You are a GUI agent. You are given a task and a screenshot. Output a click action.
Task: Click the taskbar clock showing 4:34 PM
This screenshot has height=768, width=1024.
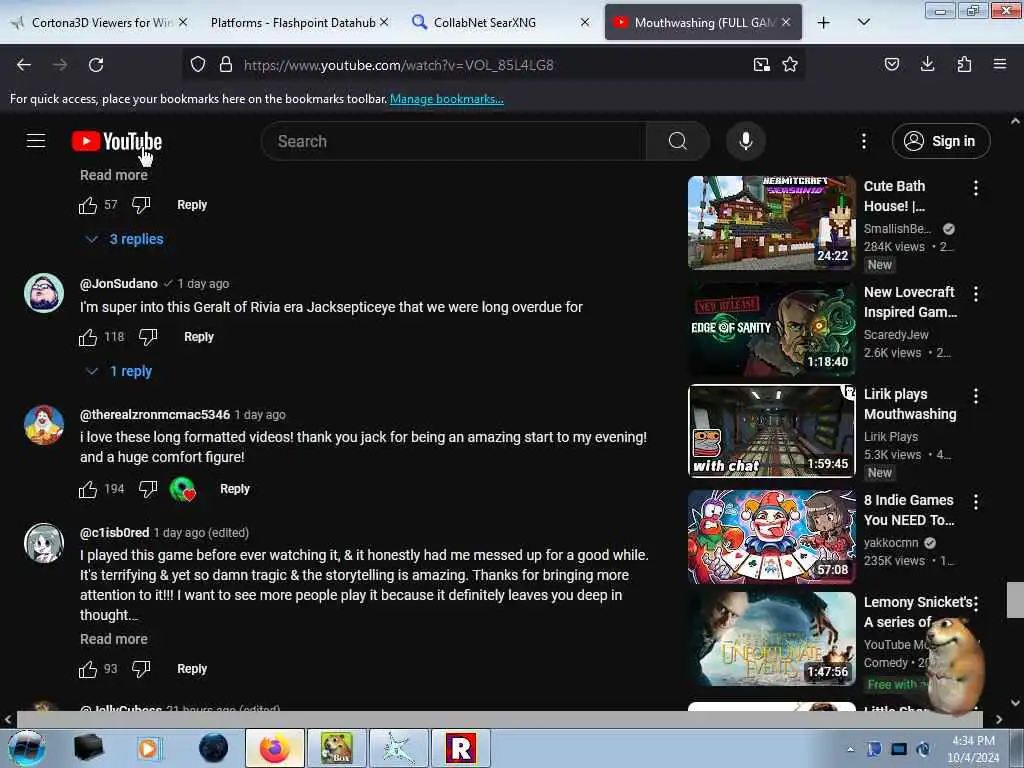(973, 749)
